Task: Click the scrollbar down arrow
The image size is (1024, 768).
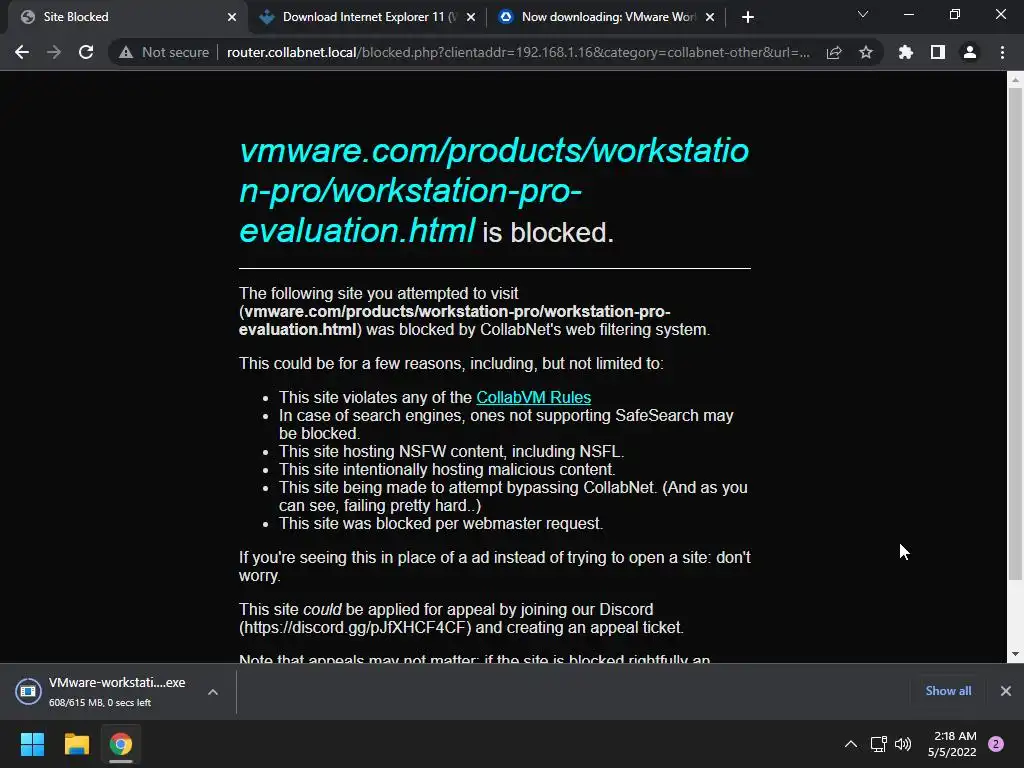Action: click(x=1015, y=654)
